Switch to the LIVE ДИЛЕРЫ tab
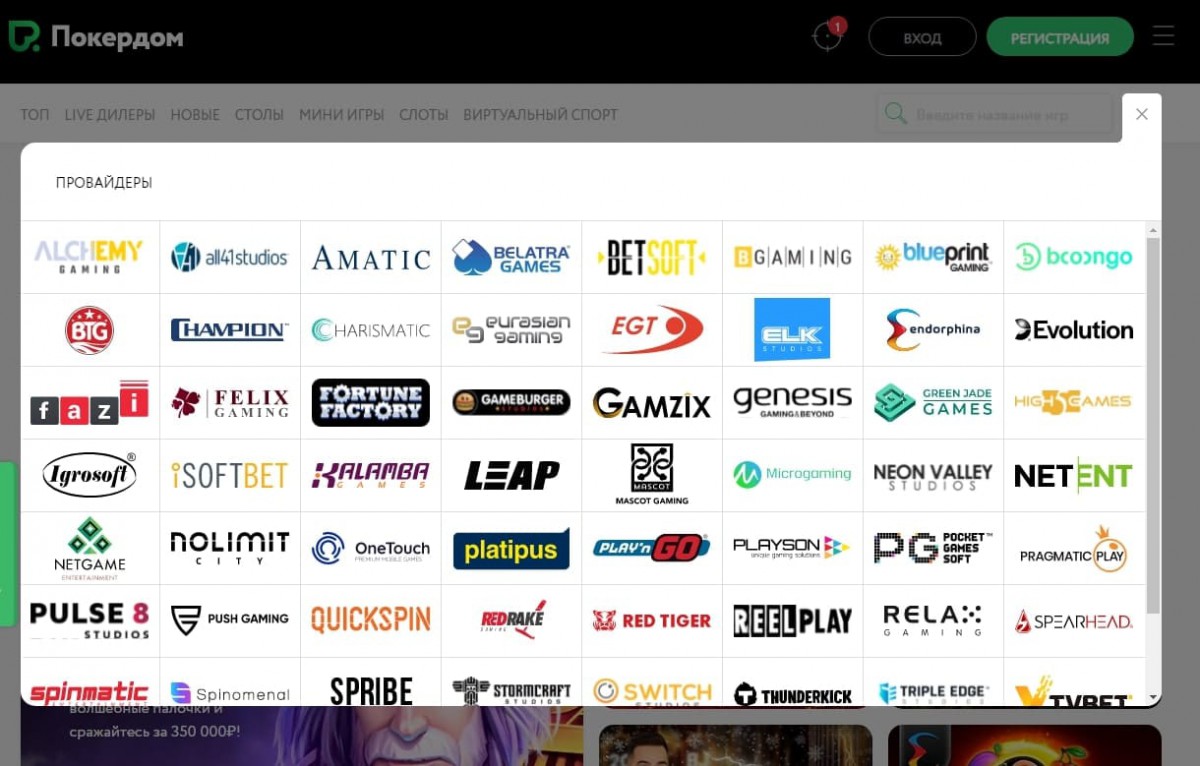Screen dimensions: 1200x766 110,115
